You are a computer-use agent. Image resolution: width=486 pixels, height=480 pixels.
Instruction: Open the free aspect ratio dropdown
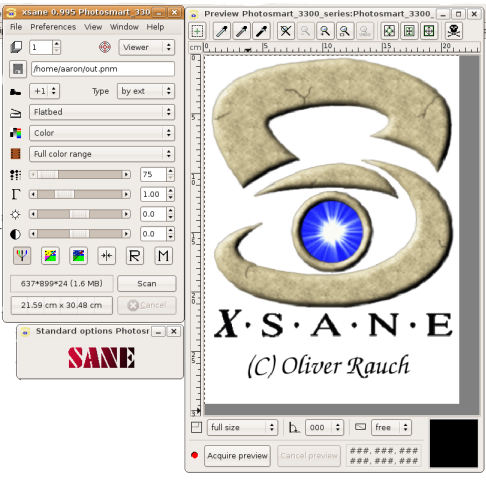(x=391, y=427)
